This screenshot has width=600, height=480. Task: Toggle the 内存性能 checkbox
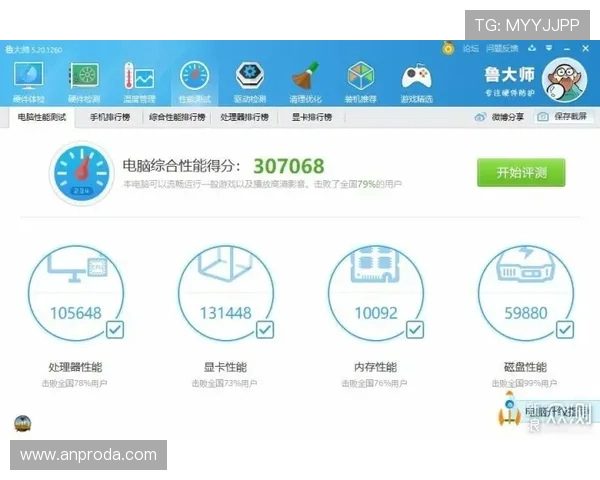click(x=415, y=330)
